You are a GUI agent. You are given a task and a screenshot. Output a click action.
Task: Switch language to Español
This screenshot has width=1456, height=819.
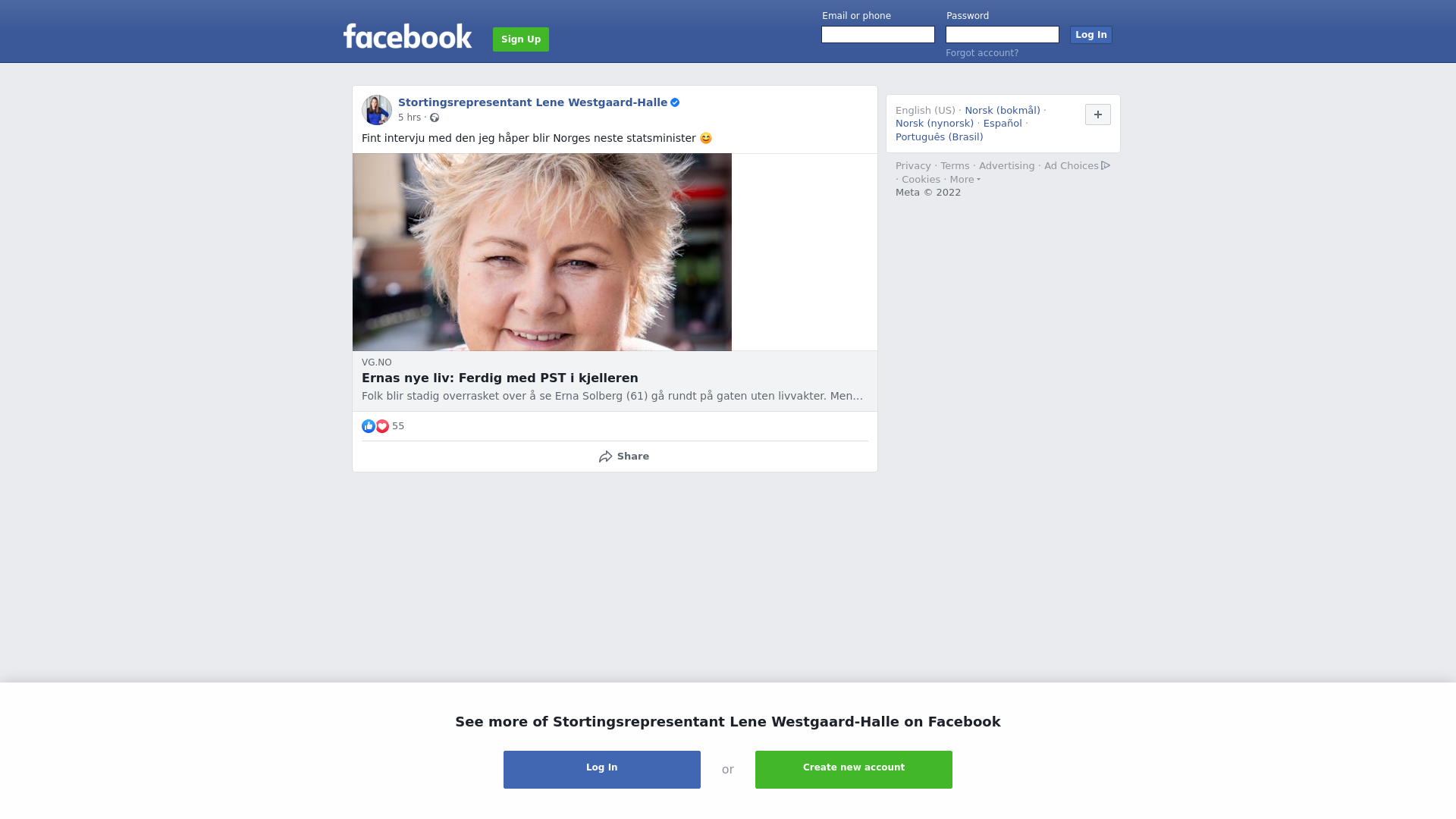click(1003, 124)
